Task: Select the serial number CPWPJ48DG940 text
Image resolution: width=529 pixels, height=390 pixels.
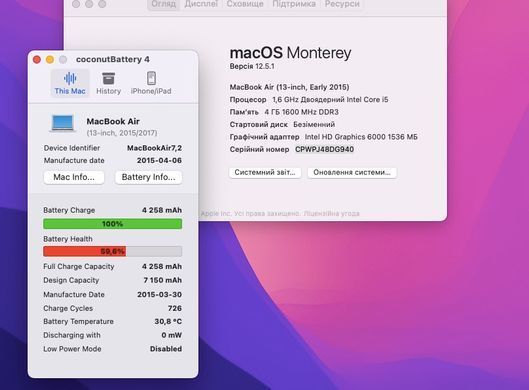Action: point(325,149)
